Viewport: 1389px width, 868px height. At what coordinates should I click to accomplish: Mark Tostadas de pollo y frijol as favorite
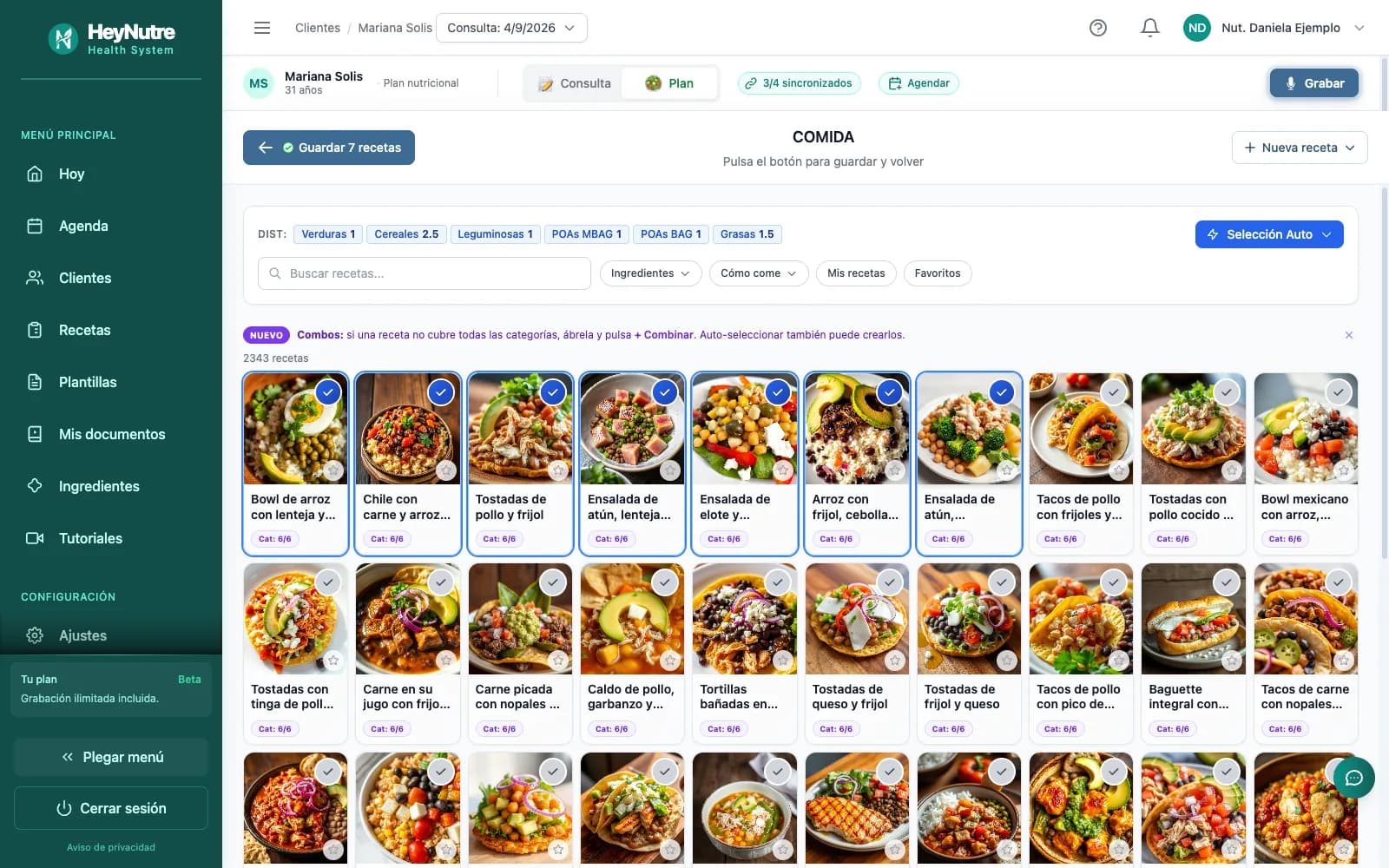click(x=558, y=470)
